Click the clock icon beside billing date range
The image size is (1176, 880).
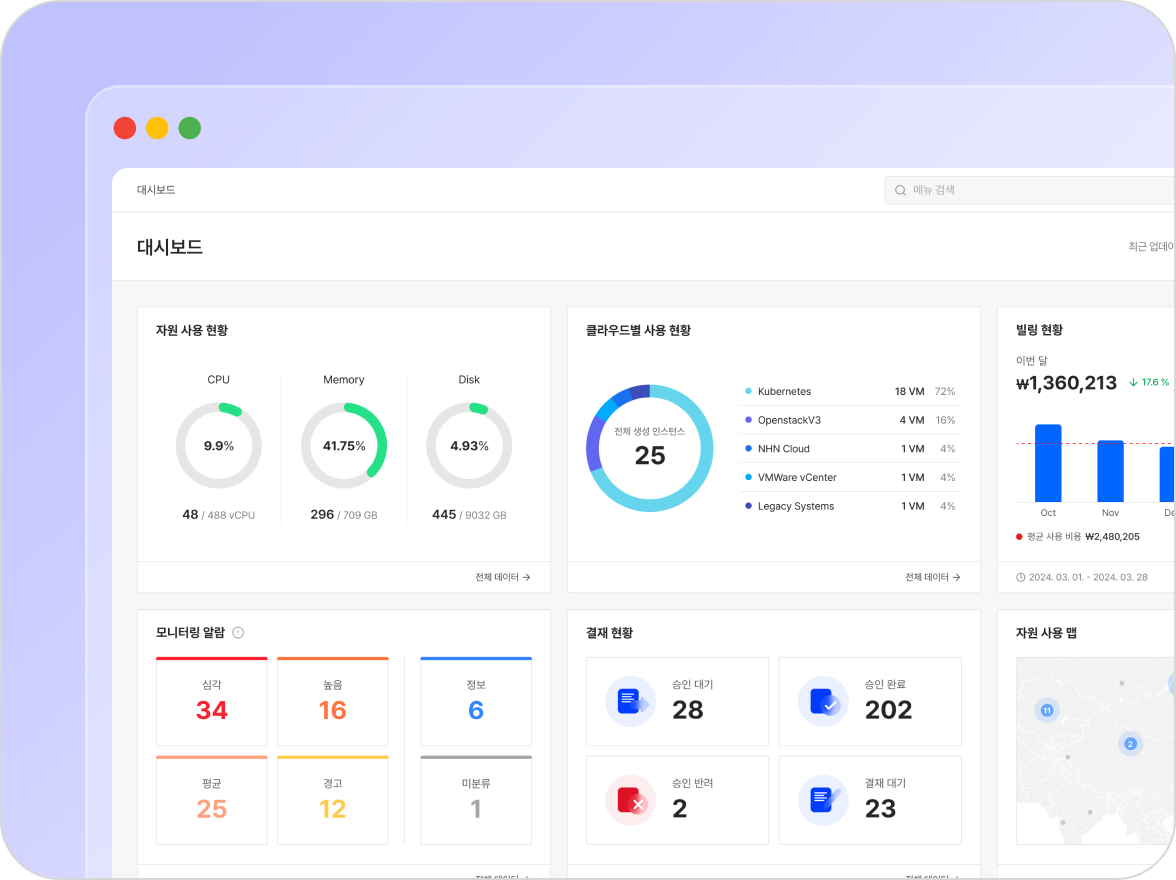[1020, 577]
